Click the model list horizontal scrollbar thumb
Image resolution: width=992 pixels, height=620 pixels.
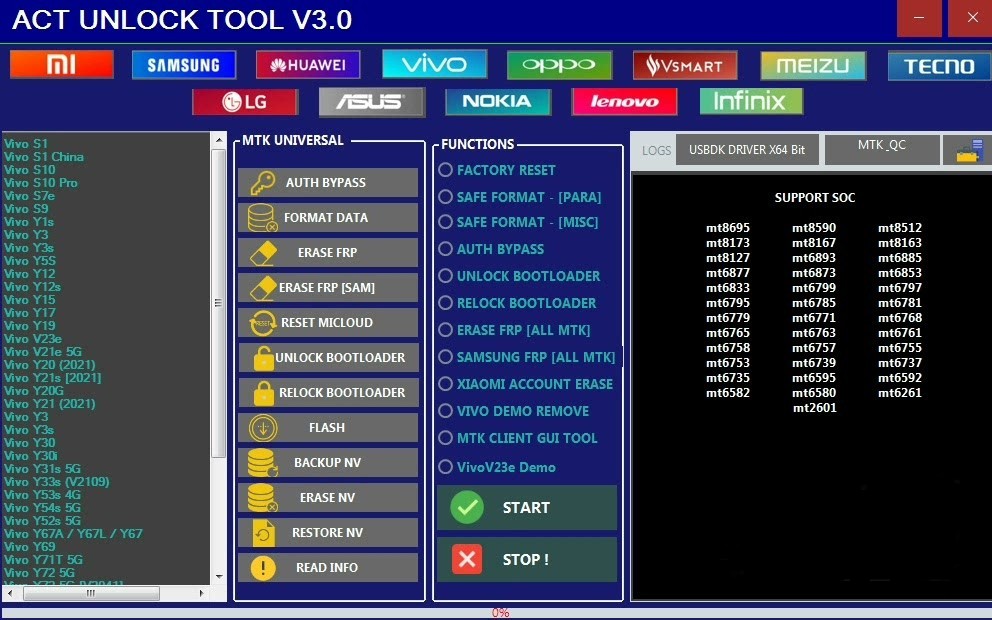(91, 593)
